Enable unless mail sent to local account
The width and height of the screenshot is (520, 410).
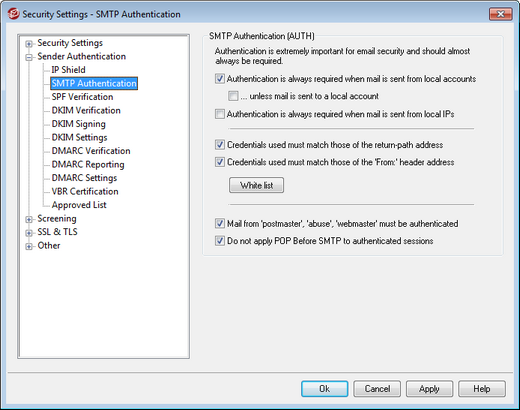coord(233,96)
